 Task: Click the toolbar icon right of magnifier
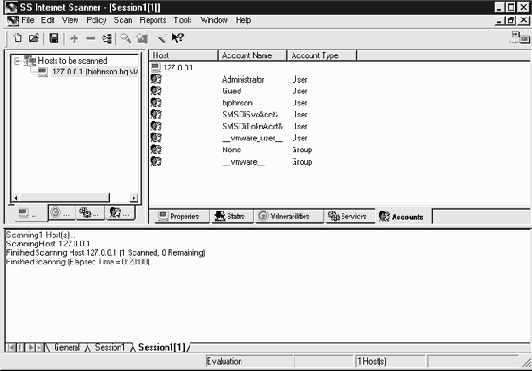pyautogui.click(x=142, y=39)
